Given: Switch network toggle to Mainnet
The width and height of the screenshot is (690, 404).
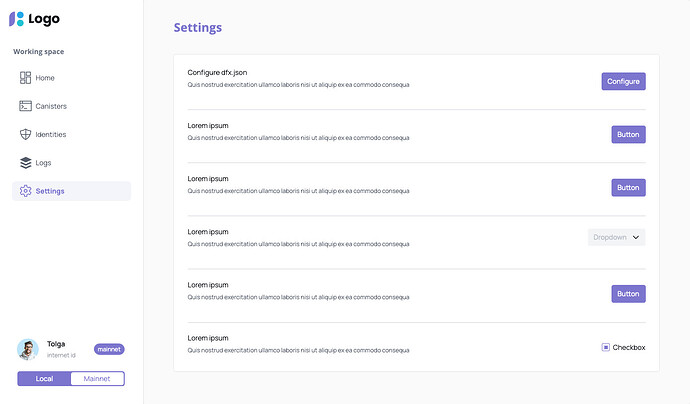Looking at the screenshot, I should (97, 378).
